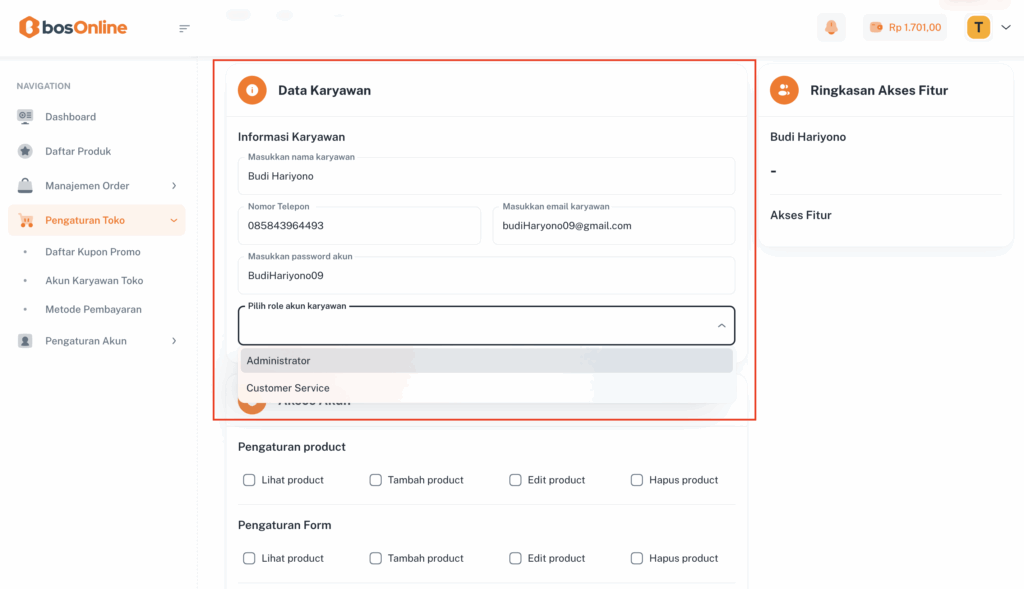Click the employee email input field
Image resolution: width=1024 pixels, height=589 pixels.
pos(613,226)
